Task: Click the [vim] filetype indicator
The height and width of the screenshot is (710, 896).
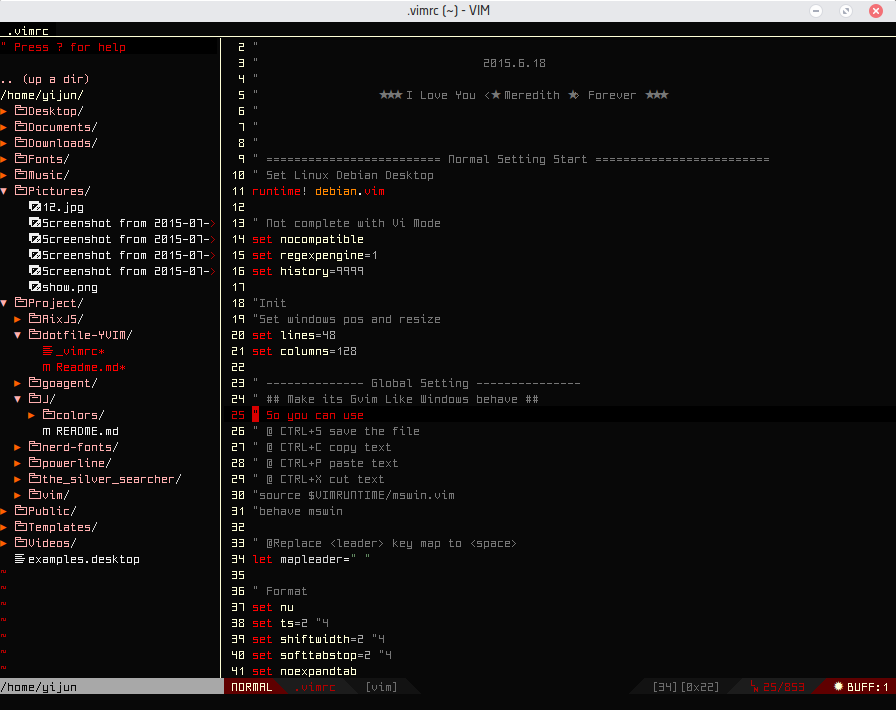Action: 381,687
